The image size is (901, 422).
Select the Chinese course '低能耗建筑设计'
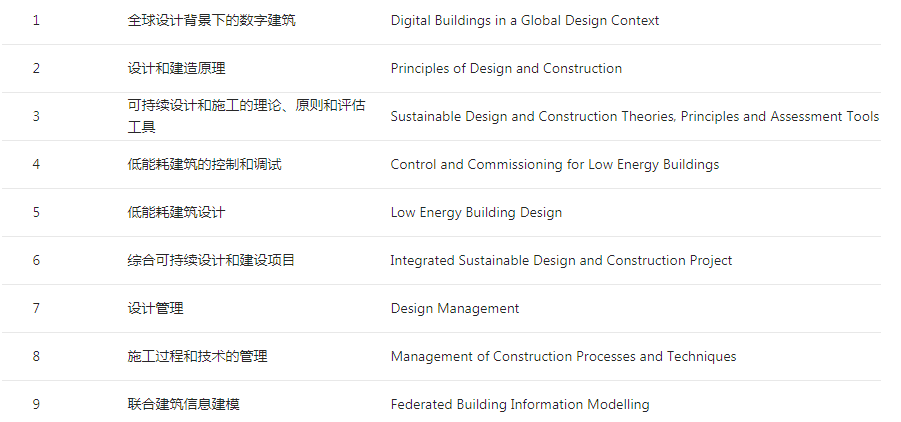tap(176, 213)
